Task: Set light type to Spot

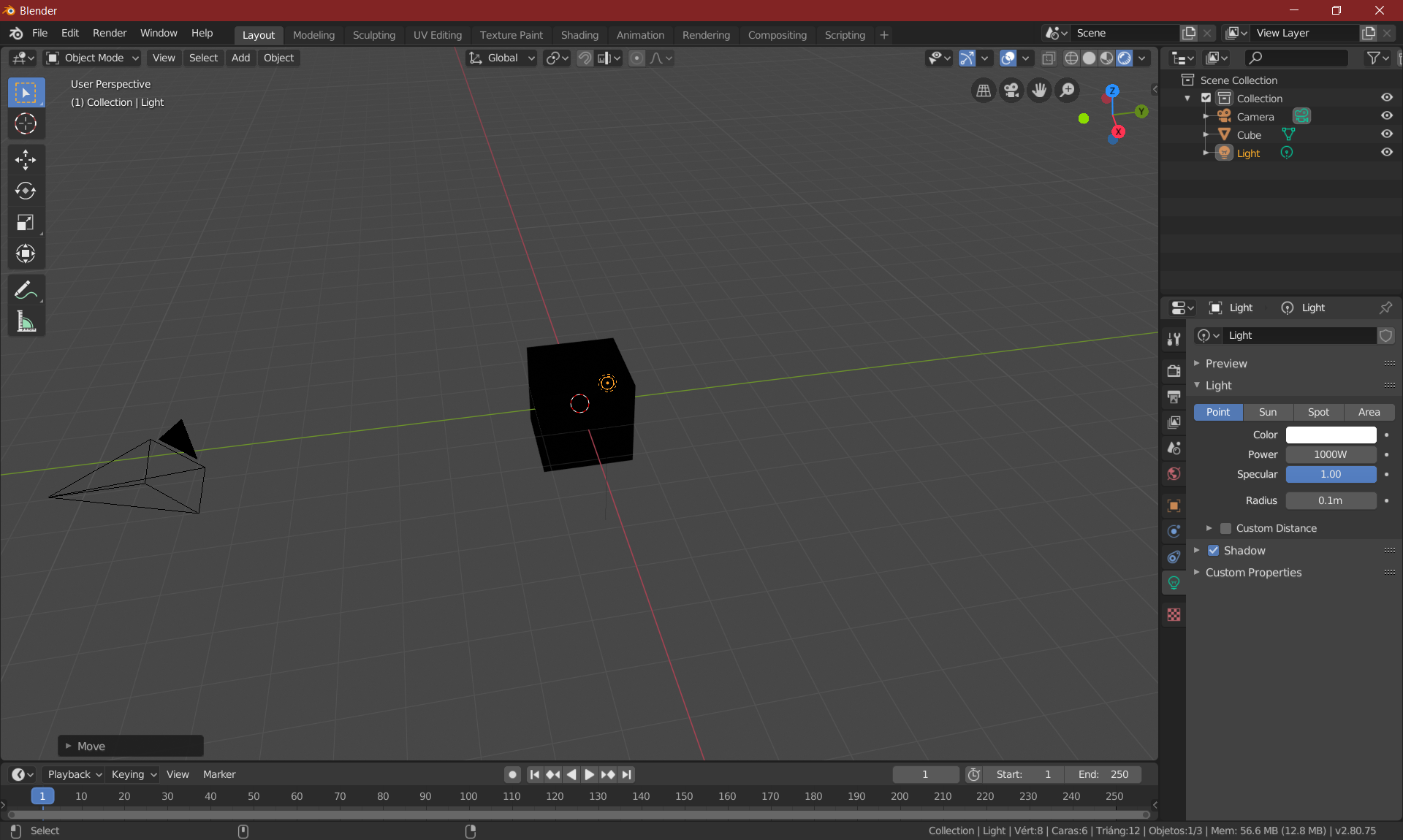Action: (1318, 413)
